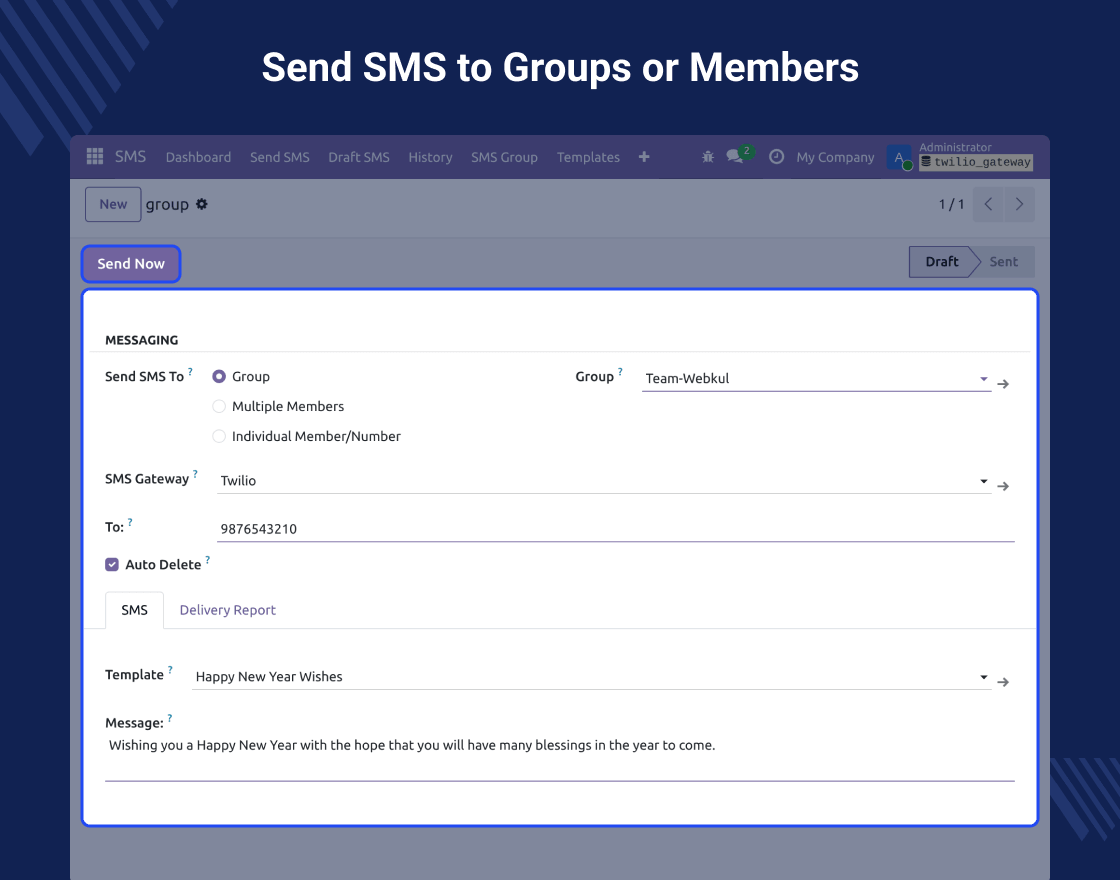Click the twilio_gateway database label
Screen dimensions: 1120x880
(976, 162)
